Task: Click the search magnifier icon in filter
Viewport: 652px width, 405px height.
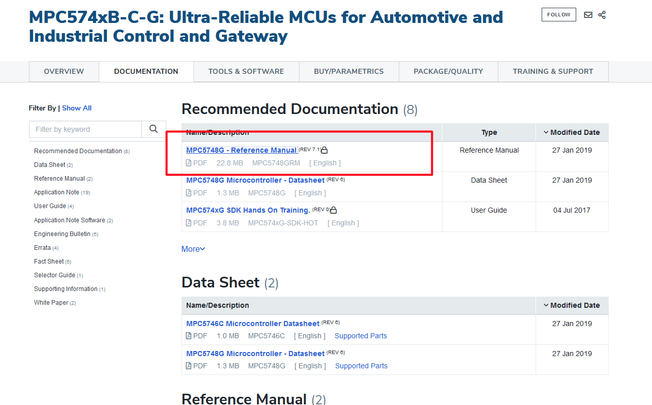Action: point(155,129)
